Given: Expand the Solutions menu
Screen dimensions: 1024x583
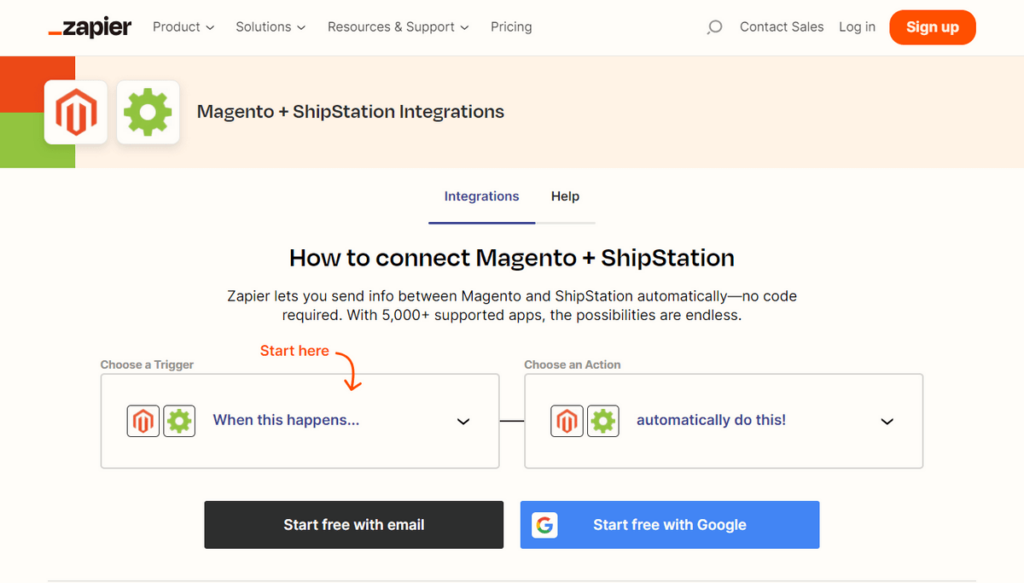Looking at the screenshot, I should 269,27.
